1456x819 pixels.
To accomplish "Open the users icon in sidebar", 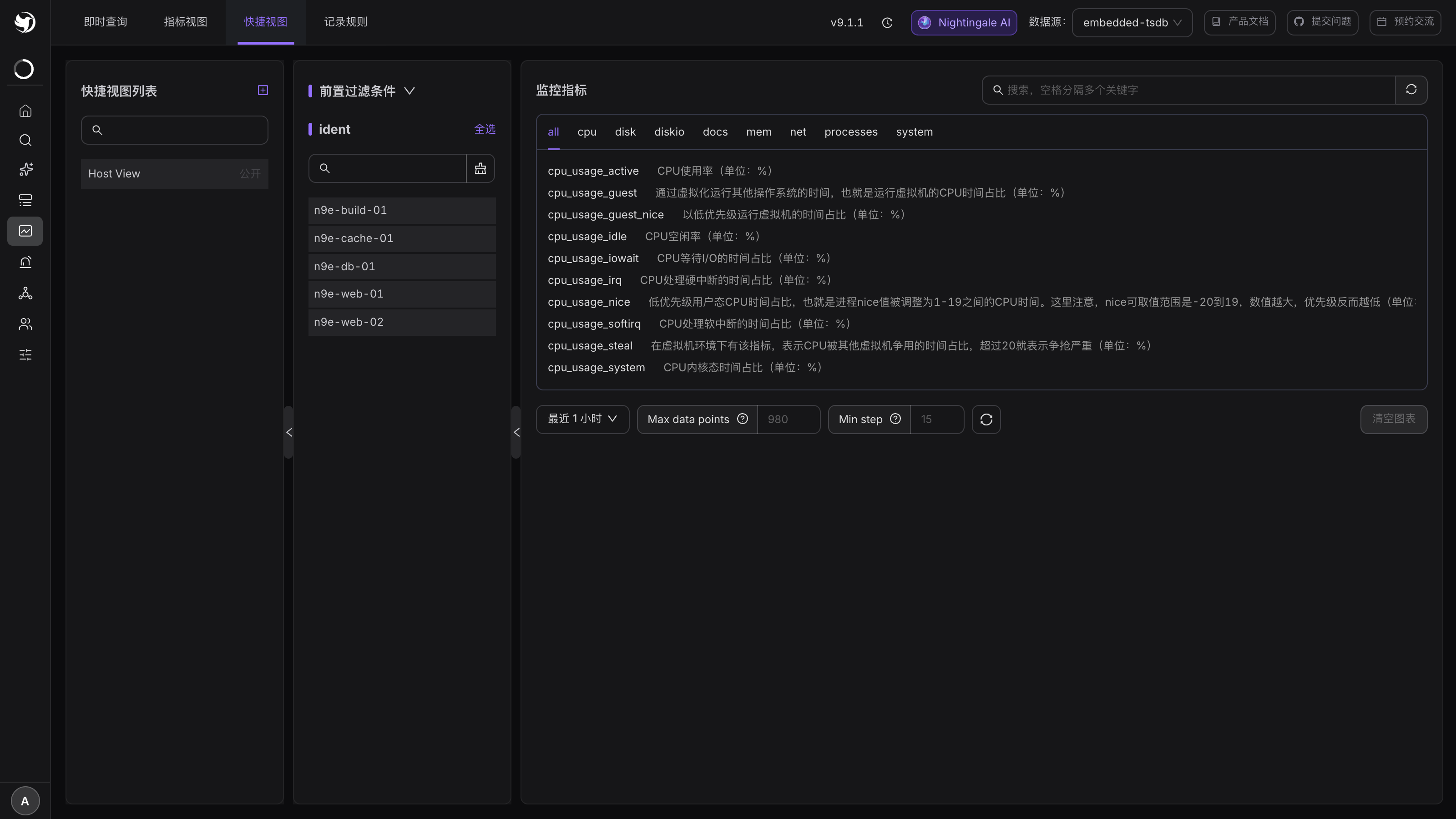I will coord(25,324).
